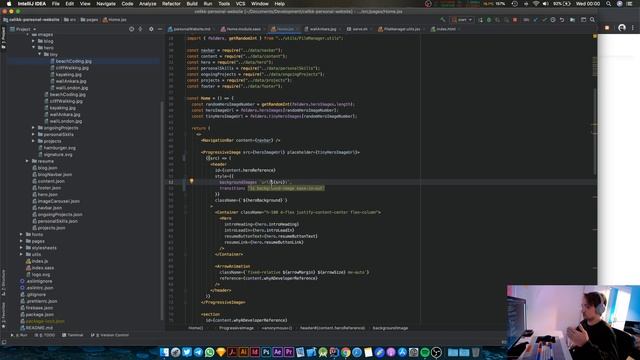Viewport: 640px width, 360px height.
Task: Open Telegram from the Dock
Action: (198, 352)
